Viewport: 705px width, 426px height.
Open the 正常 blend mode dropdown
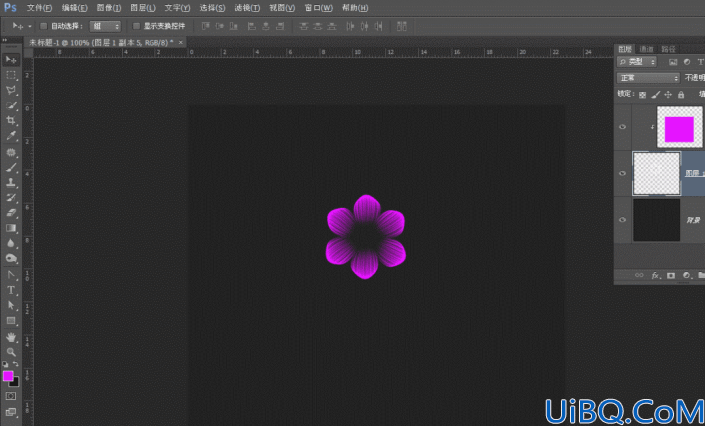click(648, 78)
